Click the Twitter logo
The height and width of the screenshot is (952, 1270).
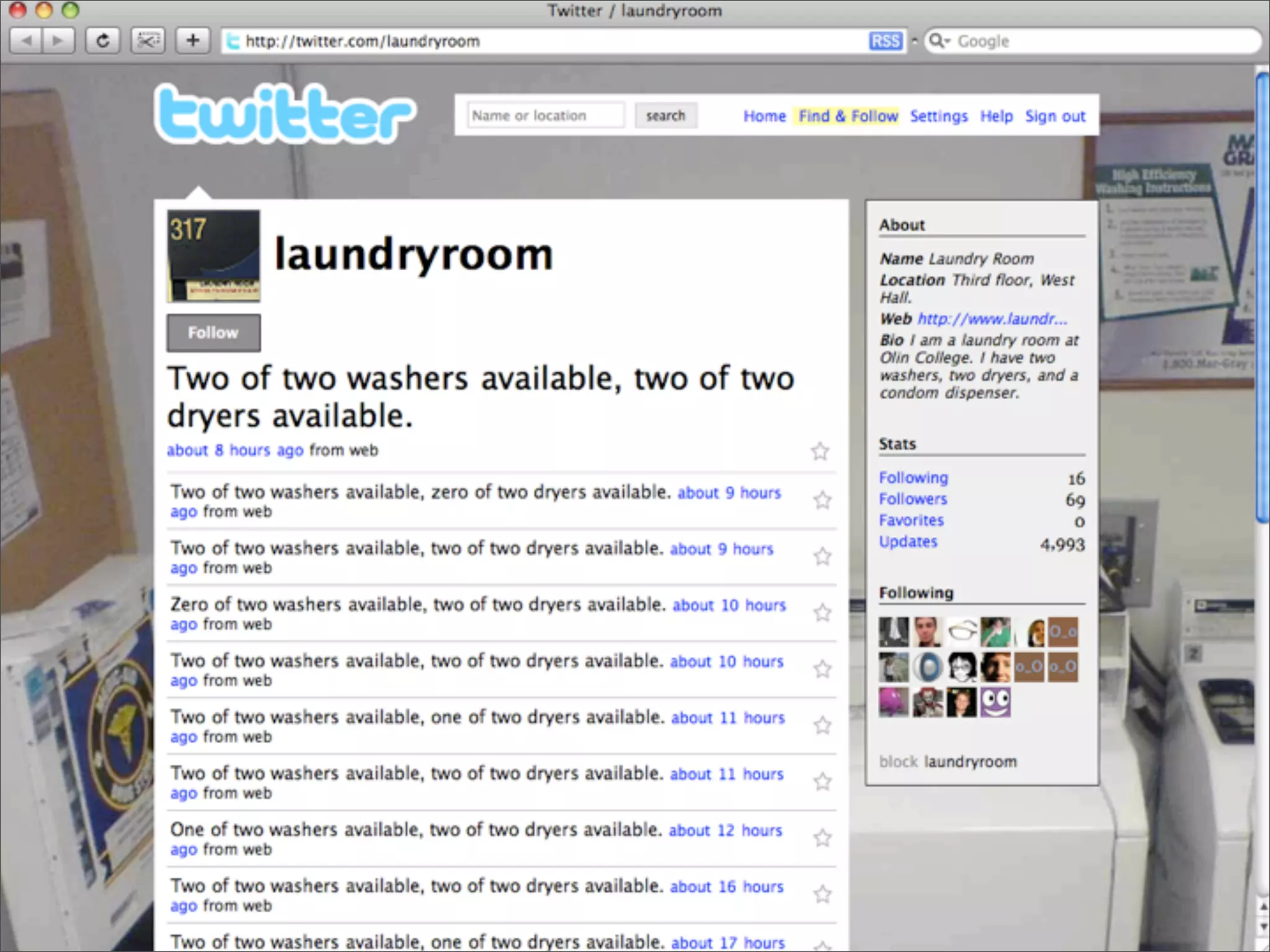pos(285,114)
